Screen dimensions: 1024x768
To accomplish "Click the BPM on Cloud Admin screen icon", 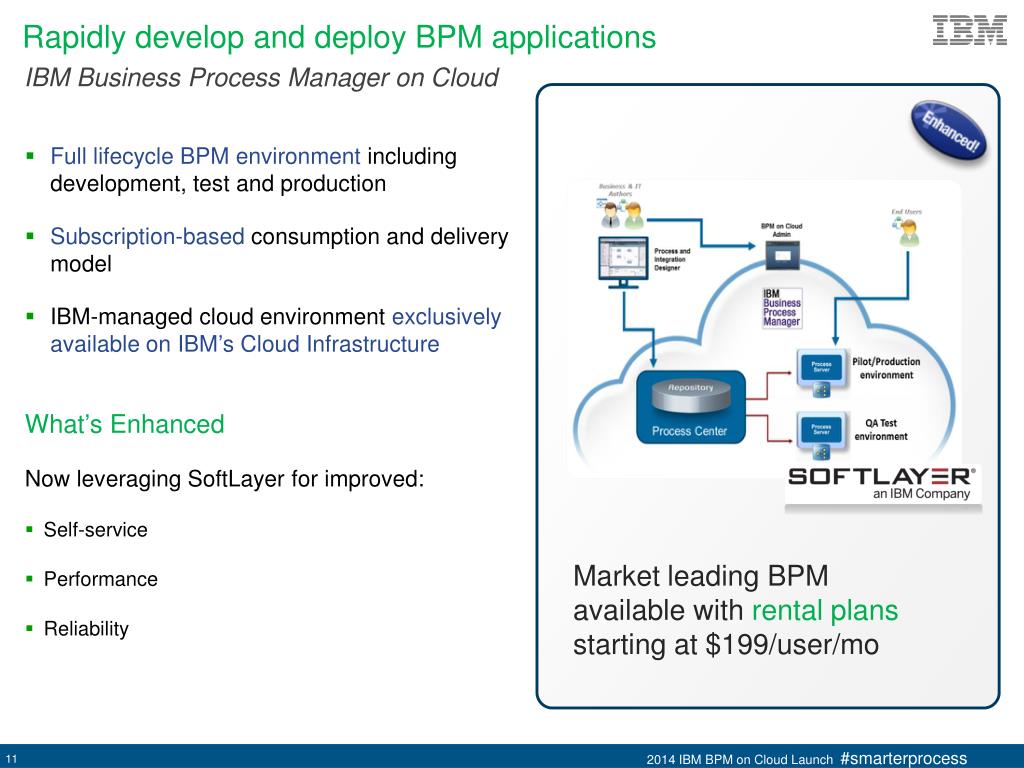I will coord(782,255).
